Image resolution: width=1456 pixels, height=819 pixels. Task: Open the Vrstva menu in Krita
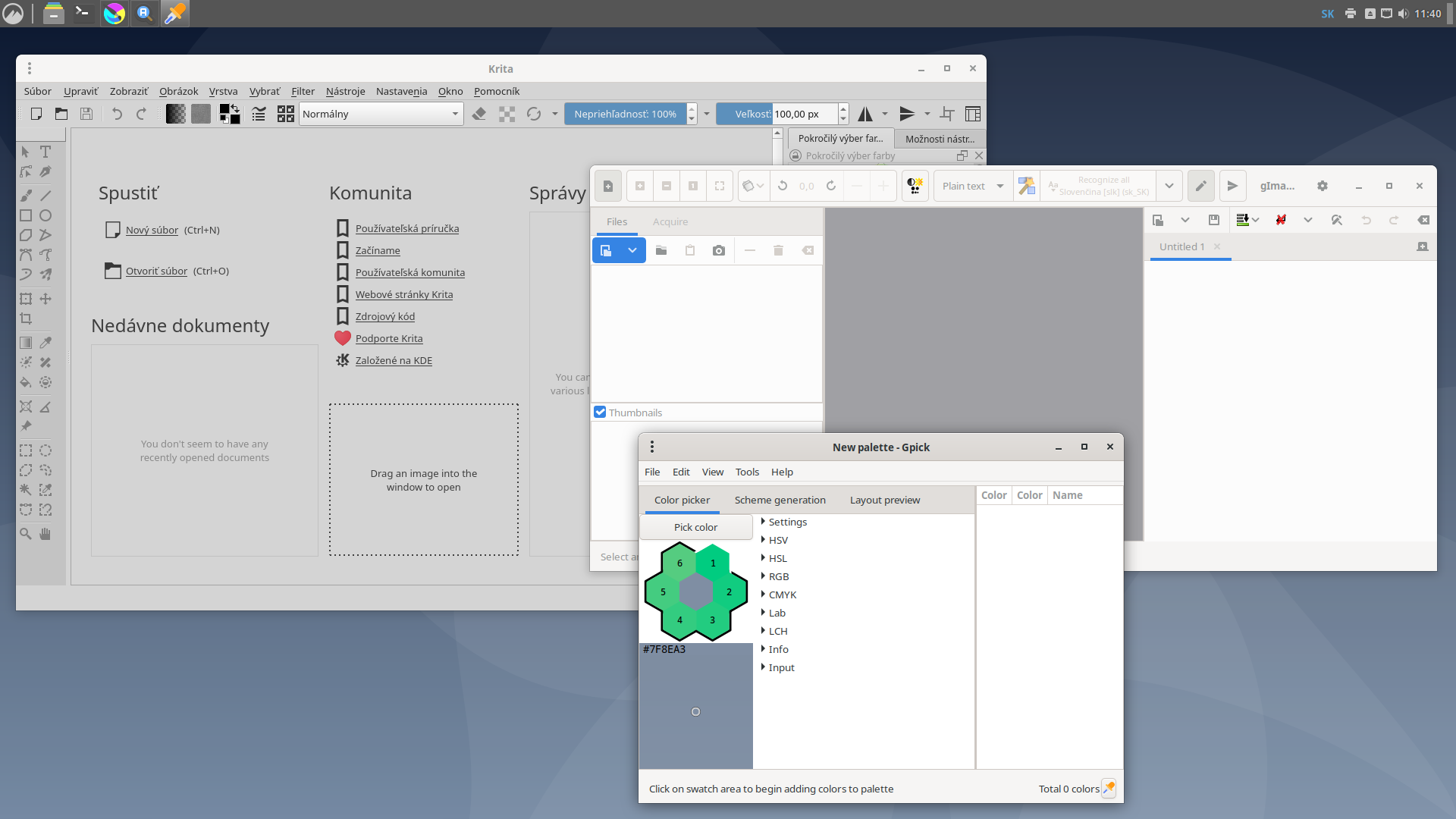tap(223, 91)
